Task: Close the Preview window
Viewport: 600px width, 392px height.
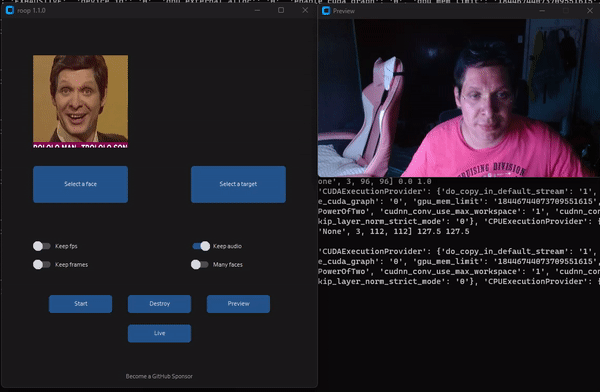Action: [x=590, y=11]
